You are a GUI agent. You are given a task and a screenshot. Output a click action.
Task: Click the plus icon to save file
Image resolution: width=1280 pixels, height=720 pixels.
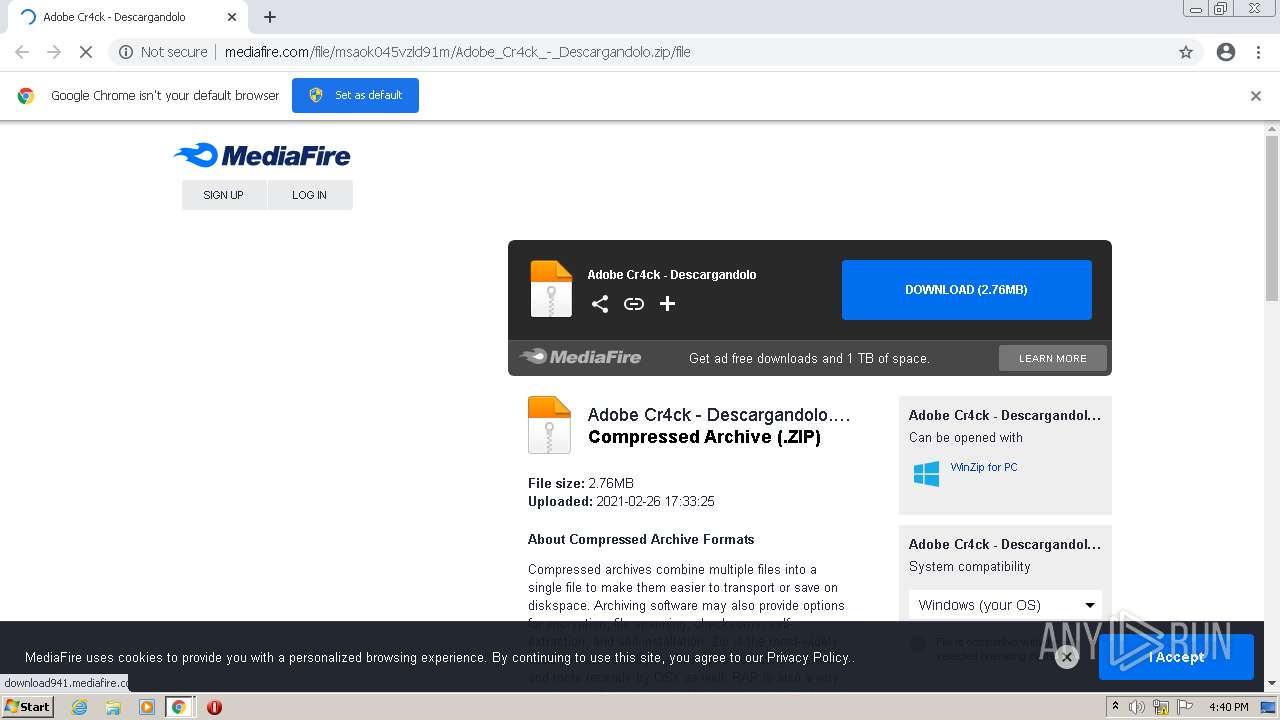[667, 304]
